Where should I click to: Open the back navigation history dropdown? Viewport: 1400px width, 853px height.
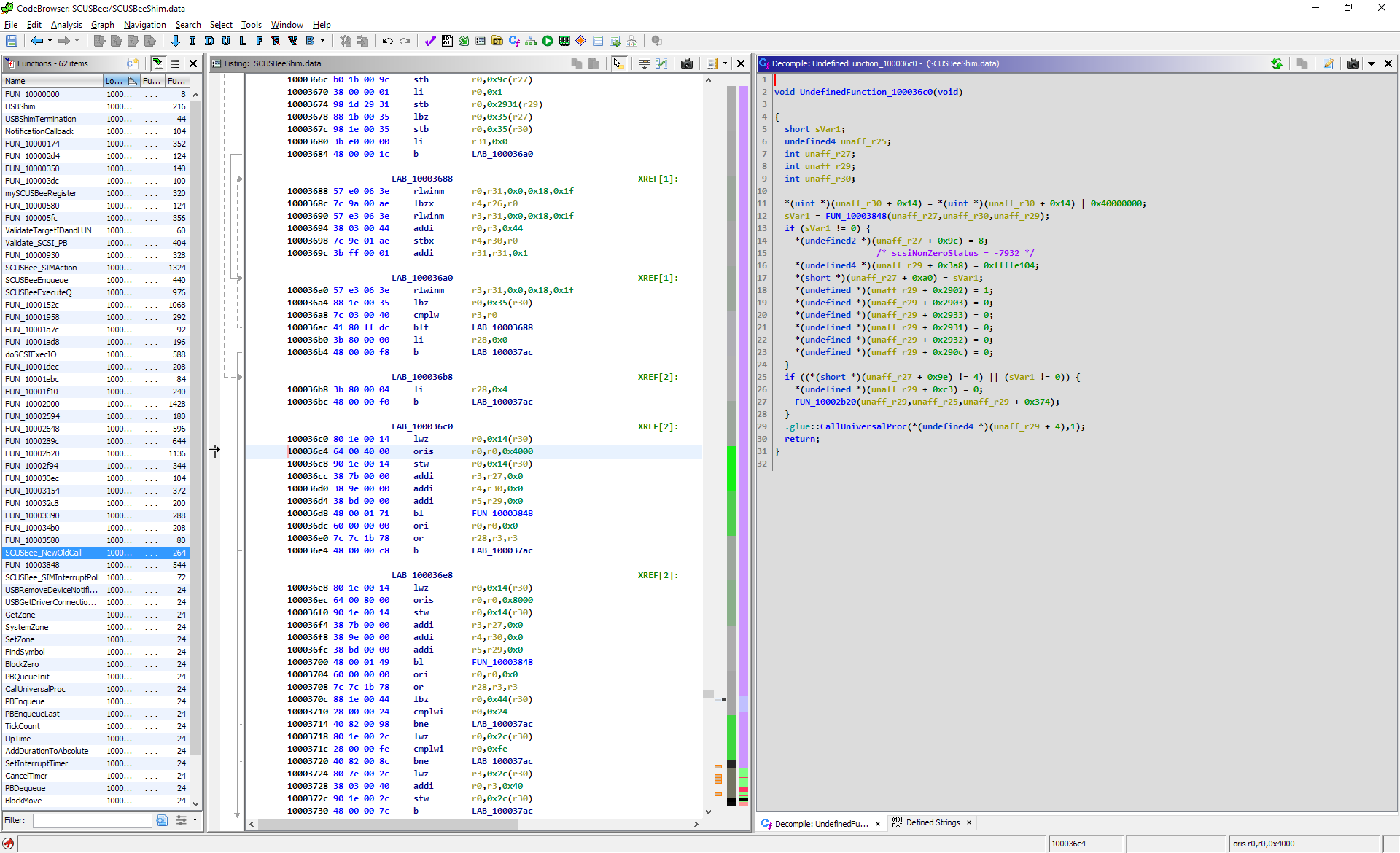click(50, 42)
